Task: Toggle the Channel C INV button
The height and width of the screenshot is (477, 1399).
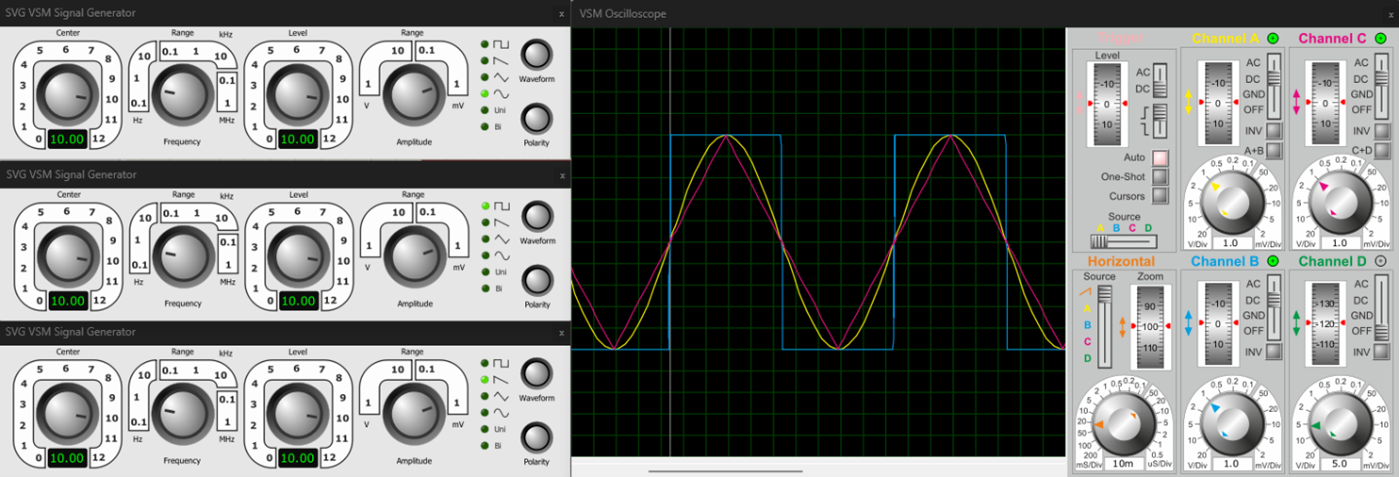Action: 1381,130
